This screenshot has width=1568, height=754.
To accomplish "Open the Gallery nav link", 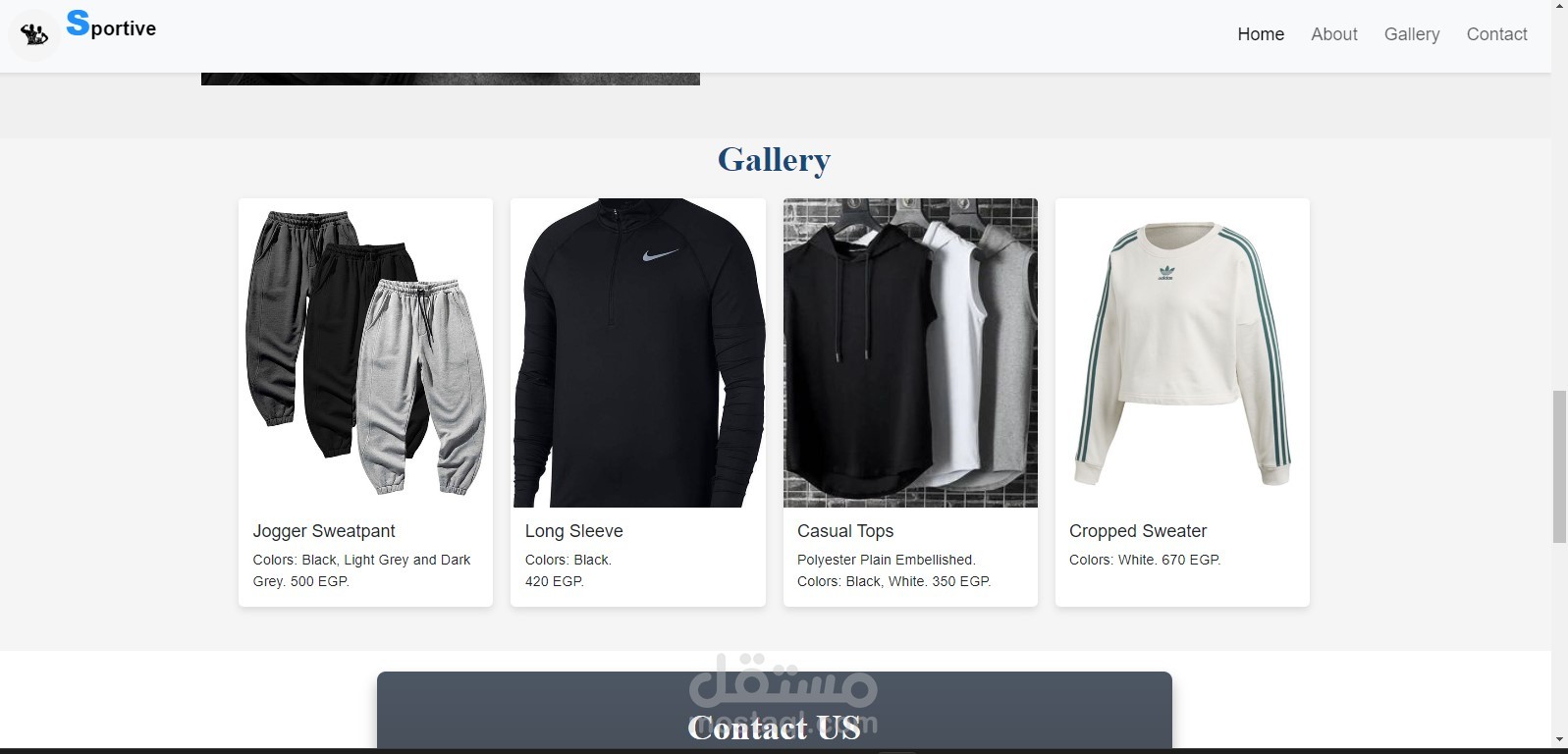I will point(1412,34).
